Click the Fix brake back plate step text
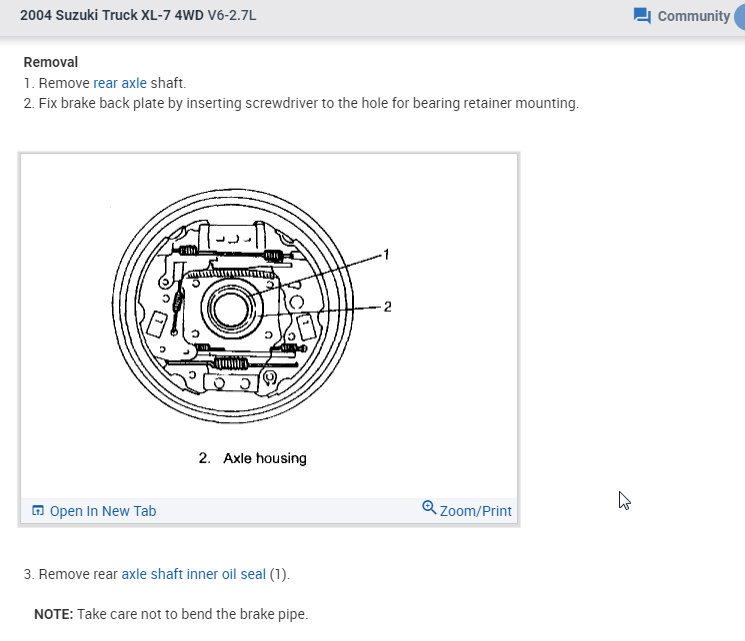 pyautogui.click(x=301, y=103)
